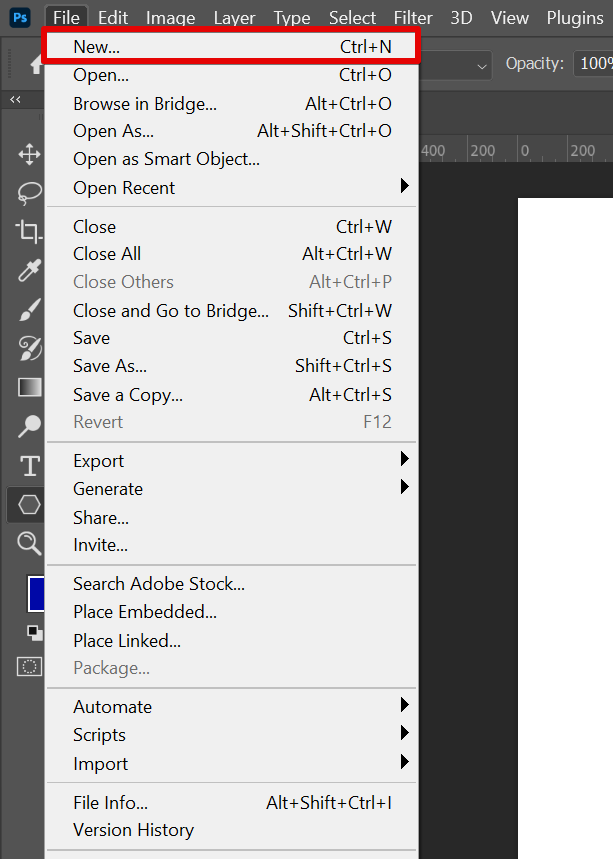This screenshot has height=859, width=613.
Task: Select the Polygon shape tool
Action: click(x=29, y=504)
